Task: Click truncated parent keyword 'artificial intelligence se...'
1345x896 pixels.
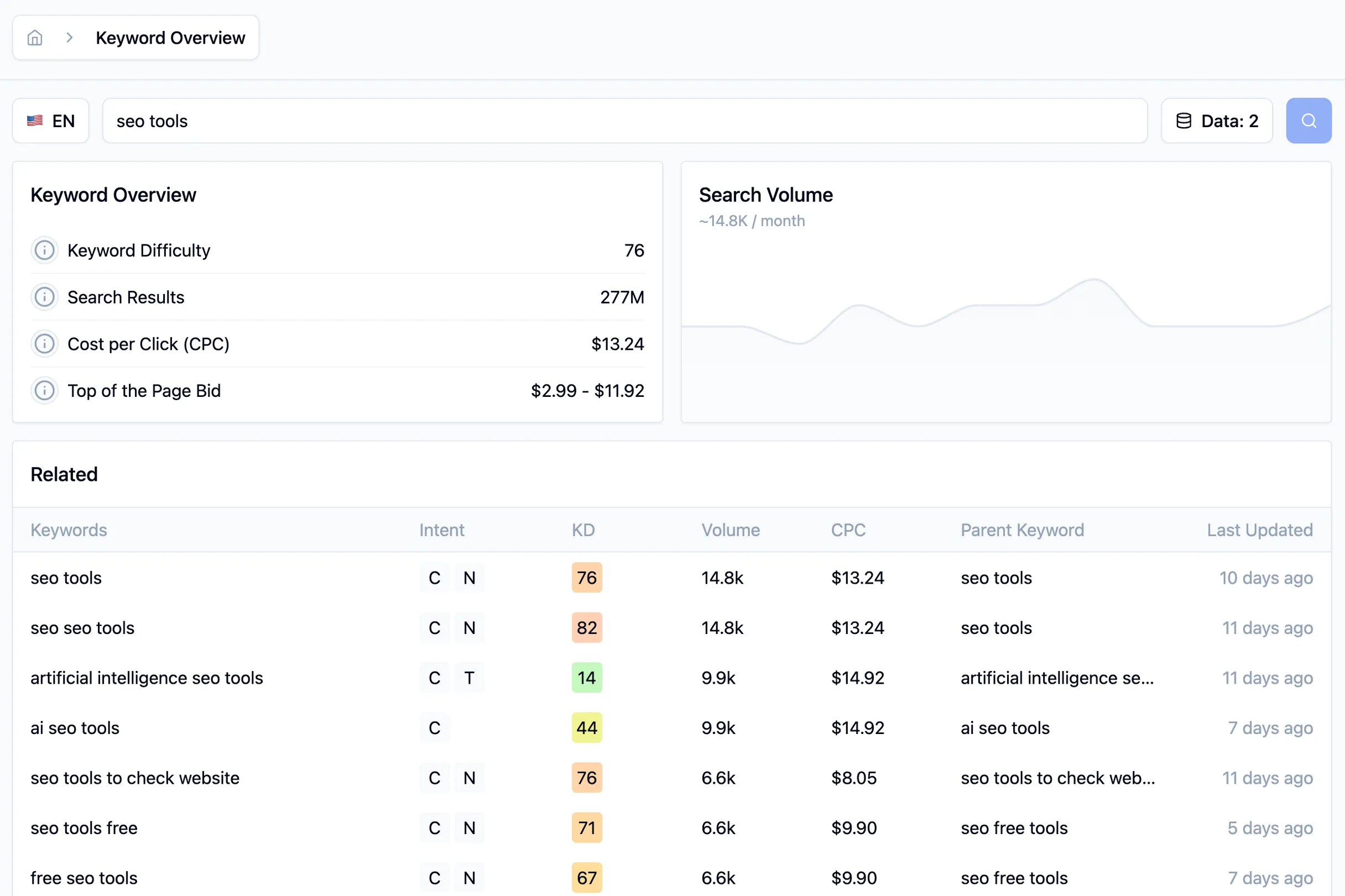Action: 1057,678
